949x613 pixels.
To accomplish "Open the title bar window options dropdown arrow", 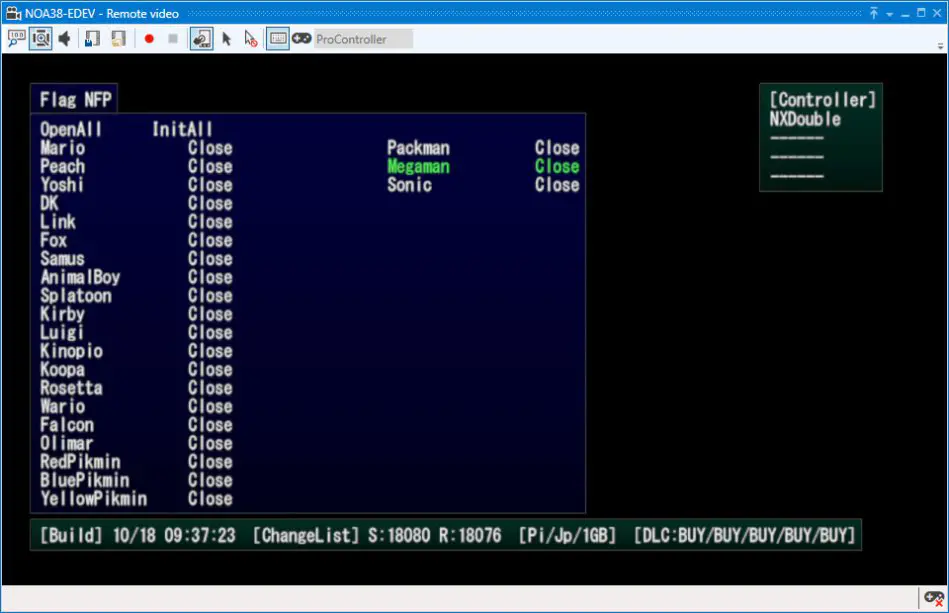I will click(890, 14).
